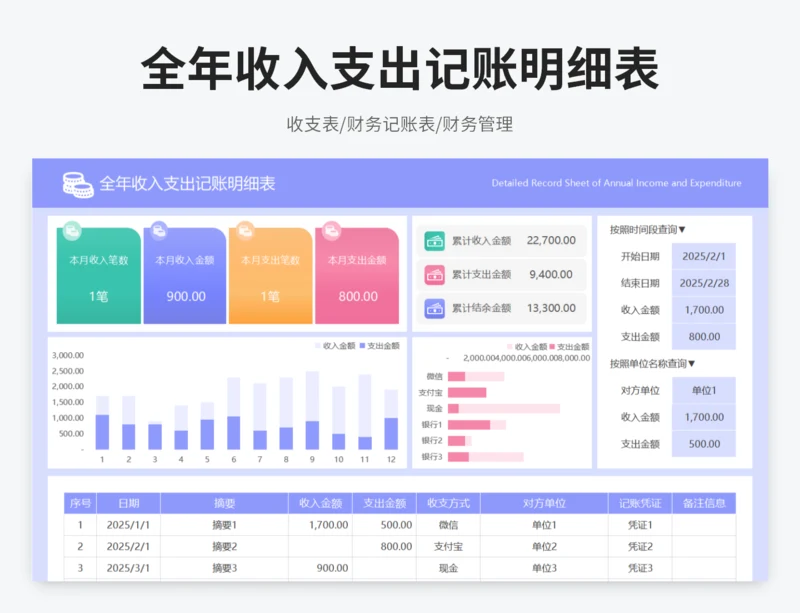
Task: Select the 微信 cell in table
Action: (448, 525)
